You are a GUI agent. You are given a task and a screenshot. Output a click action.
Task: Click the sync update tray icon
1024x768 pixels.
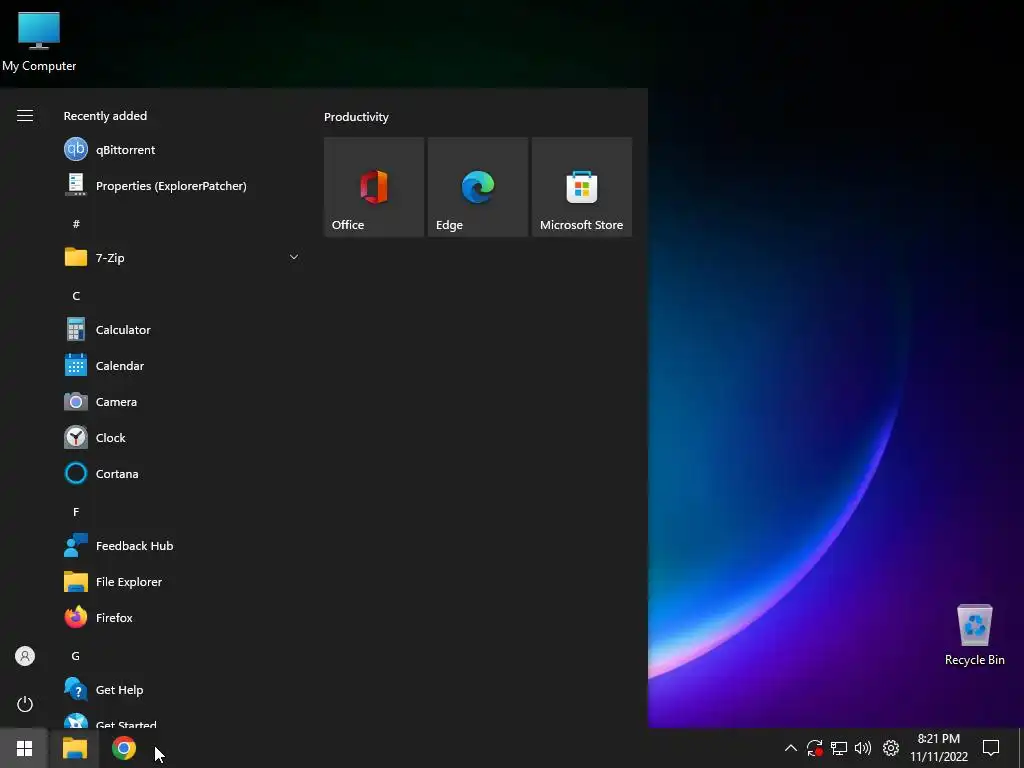click(814, 748)
